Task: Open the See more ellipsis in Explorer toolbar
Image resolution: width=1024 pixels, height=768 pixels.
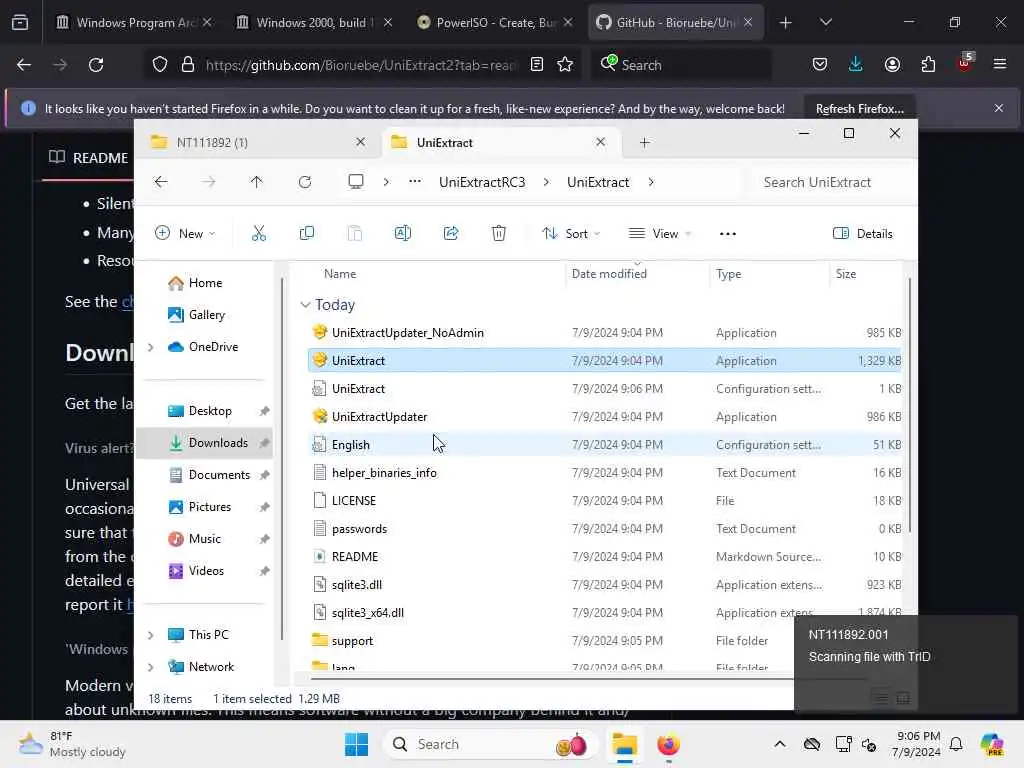Action: pyautogui.click(x=728, y=234)
